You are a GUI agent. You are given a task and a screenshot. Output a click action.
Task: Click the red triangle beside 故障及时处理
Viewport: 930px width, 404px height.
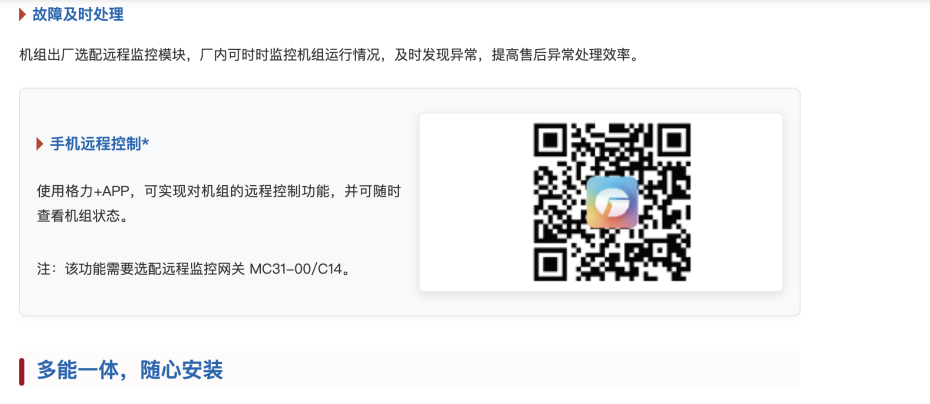point(23,14)
